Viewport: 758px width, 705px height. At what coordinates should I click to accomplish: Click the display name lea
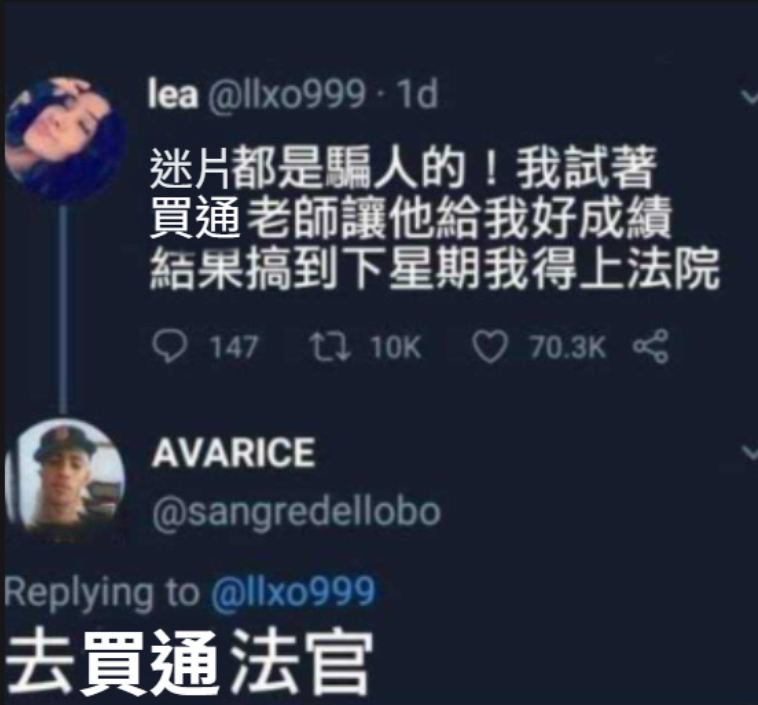tap(173, 94)
